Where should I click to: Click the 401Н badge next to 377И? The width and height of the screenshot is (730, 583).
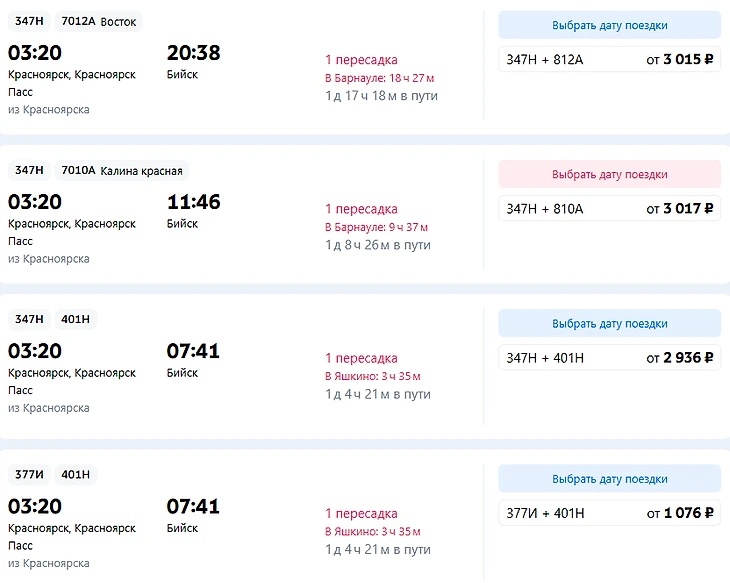(75, 474)
